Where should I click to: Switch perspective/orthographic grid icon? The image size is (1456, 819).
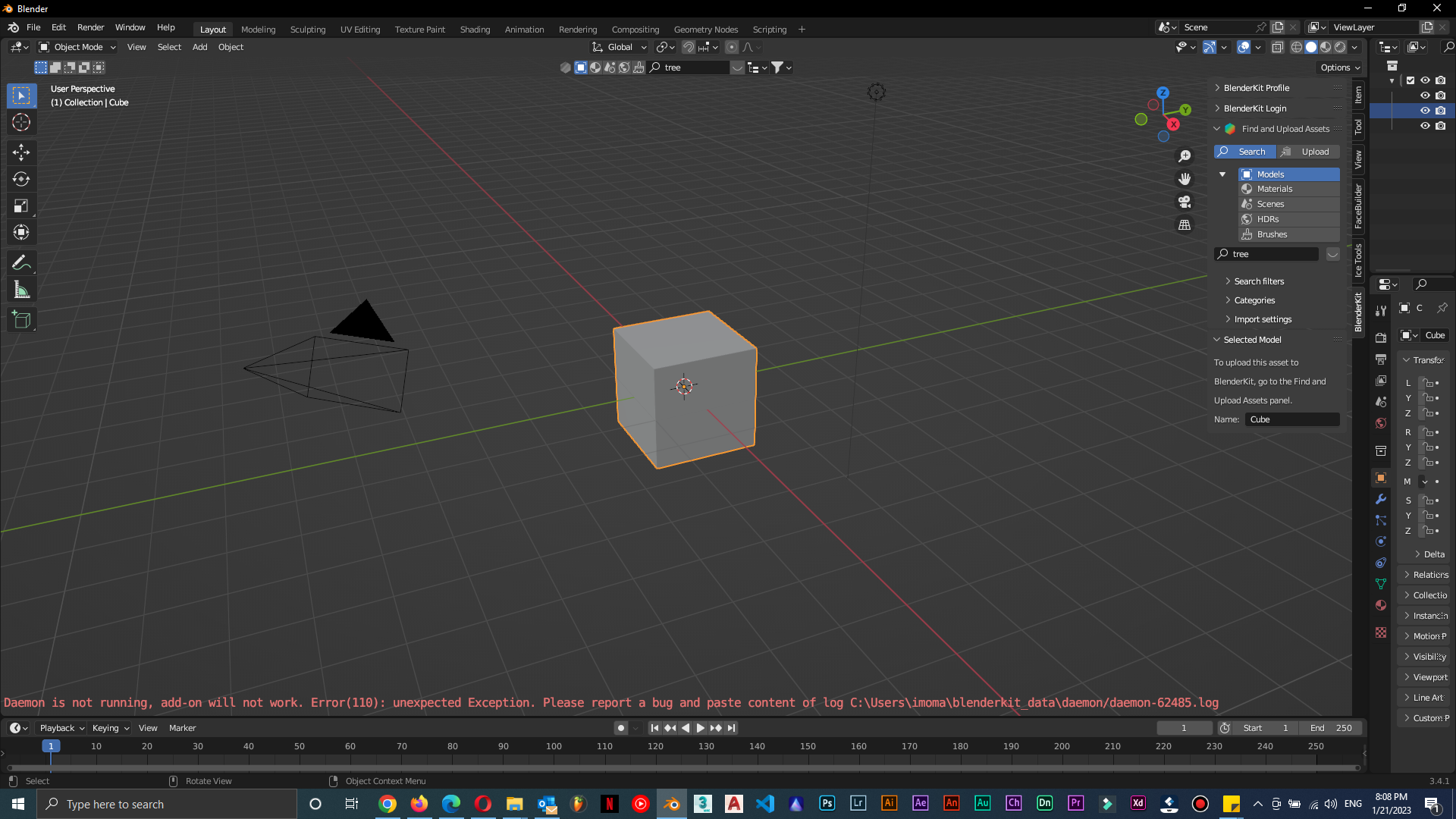tap(1185, 224)
